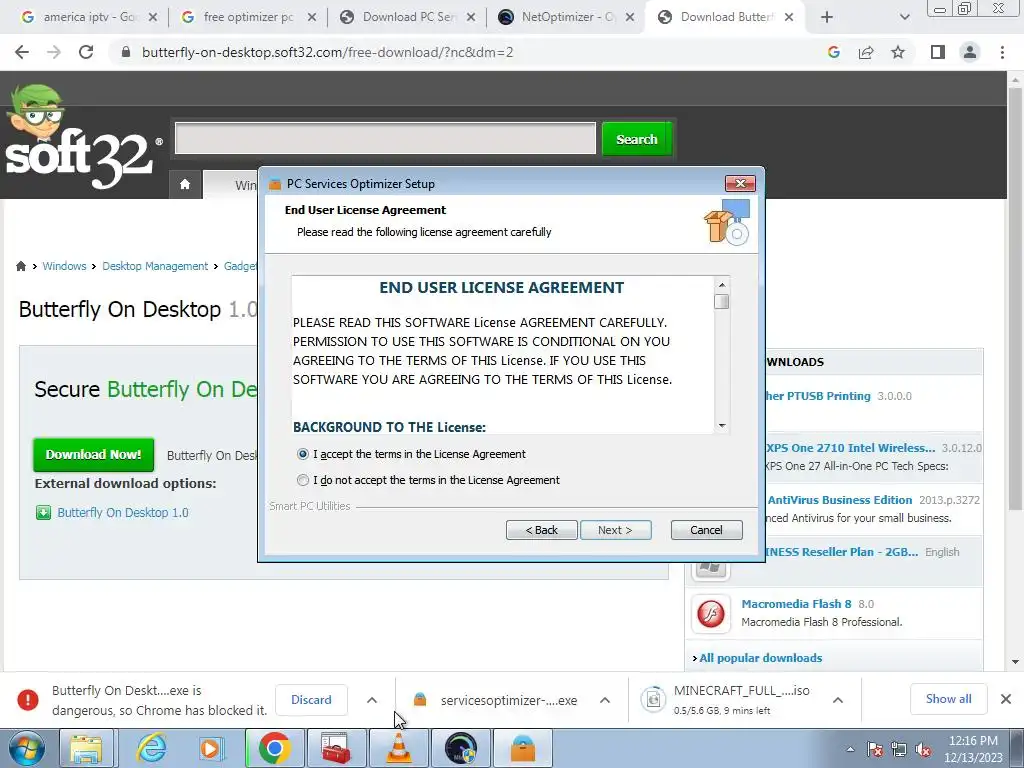Click Show all downloads button
This screenshot has width=1024, height=768.
[x=948, y=699]
